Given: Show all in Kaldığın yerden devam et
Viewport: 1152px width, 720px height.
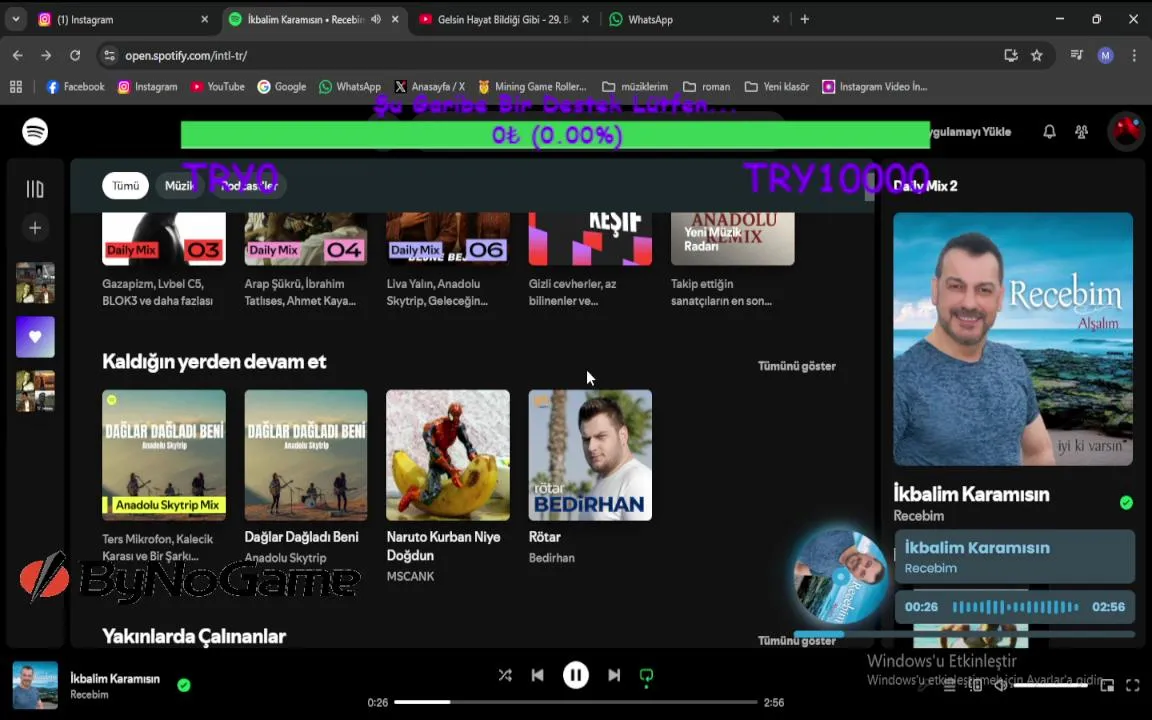Looking at the screenshot, I should pos(796,366).
